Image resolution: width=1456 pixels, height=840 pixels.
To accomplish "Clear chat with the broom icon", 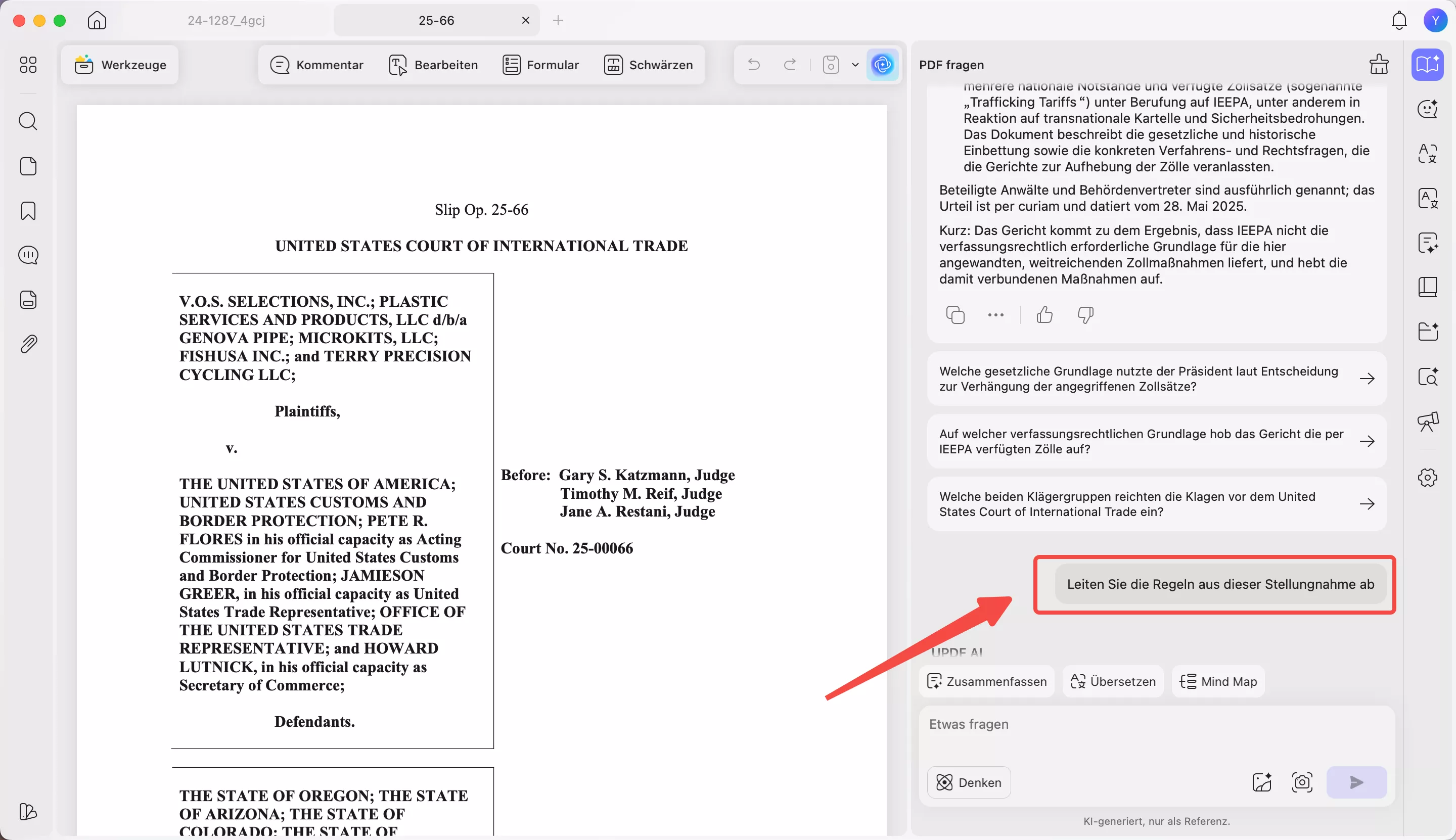I will tap(1379, 64).
